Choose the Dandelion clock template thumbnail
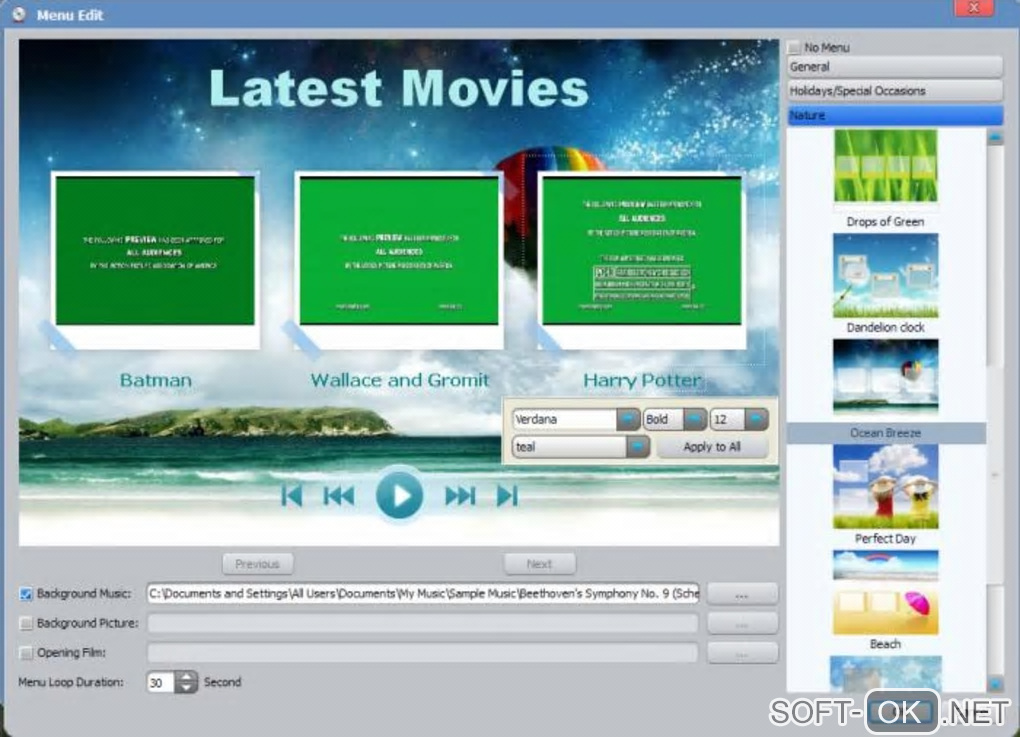 point(885,276)
